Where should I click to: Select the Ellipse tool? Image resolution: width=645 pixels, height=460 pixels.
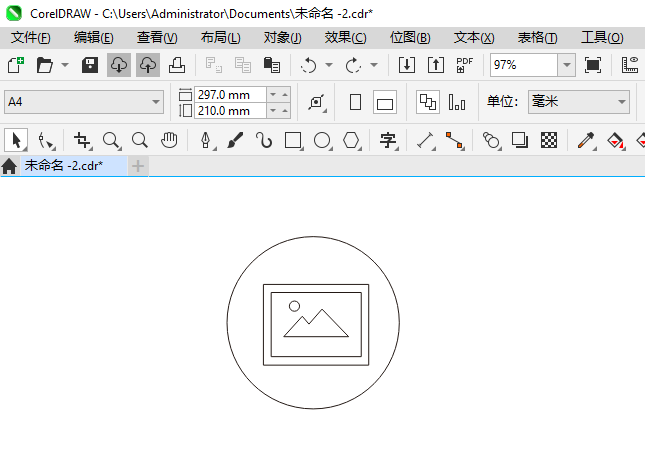322,141
